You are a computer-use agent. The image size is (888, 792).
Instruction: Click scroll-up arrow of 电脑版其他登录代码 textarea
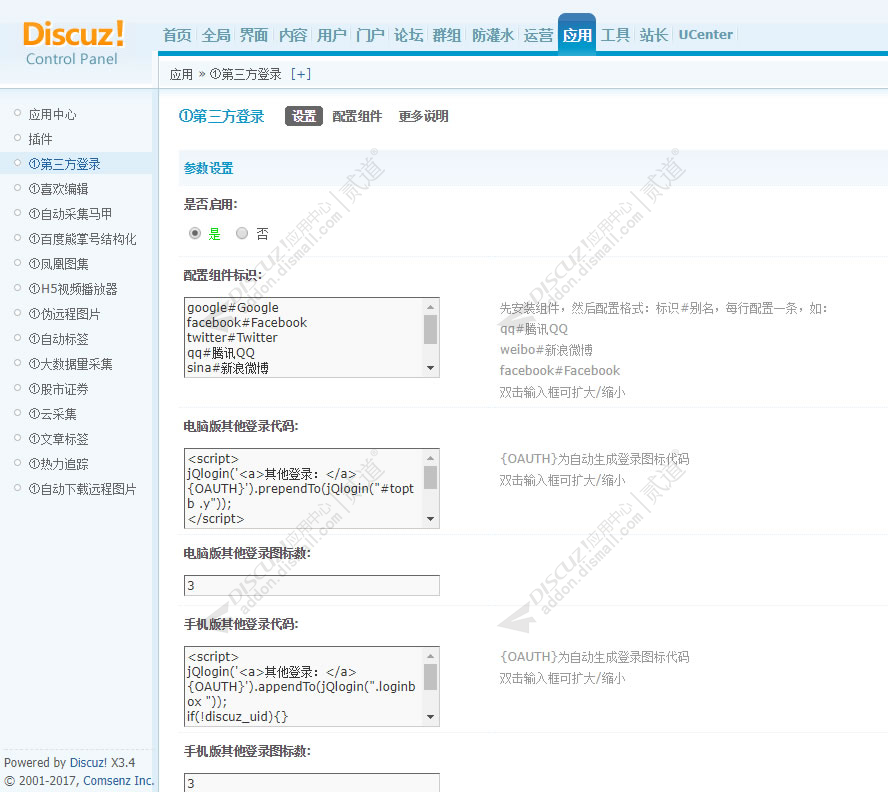coord(430,457)
